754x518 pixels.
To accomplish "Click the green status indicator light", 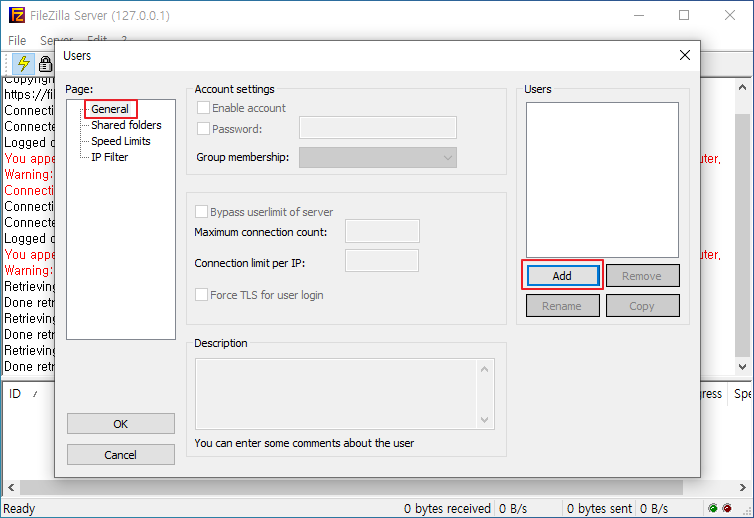I will pos(713,508).
